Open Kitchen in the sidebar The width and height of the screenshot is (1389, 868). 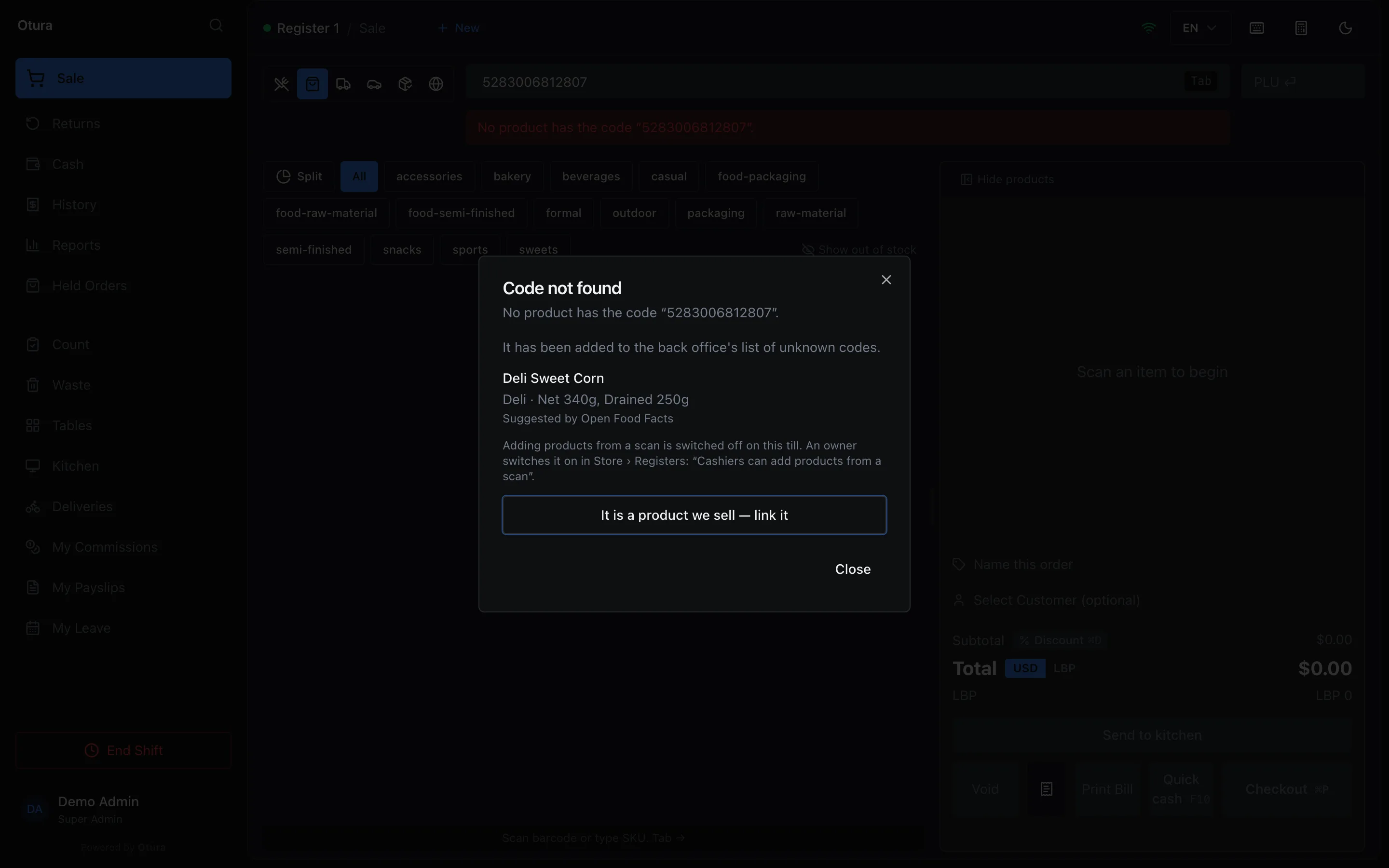pos(123,465)
